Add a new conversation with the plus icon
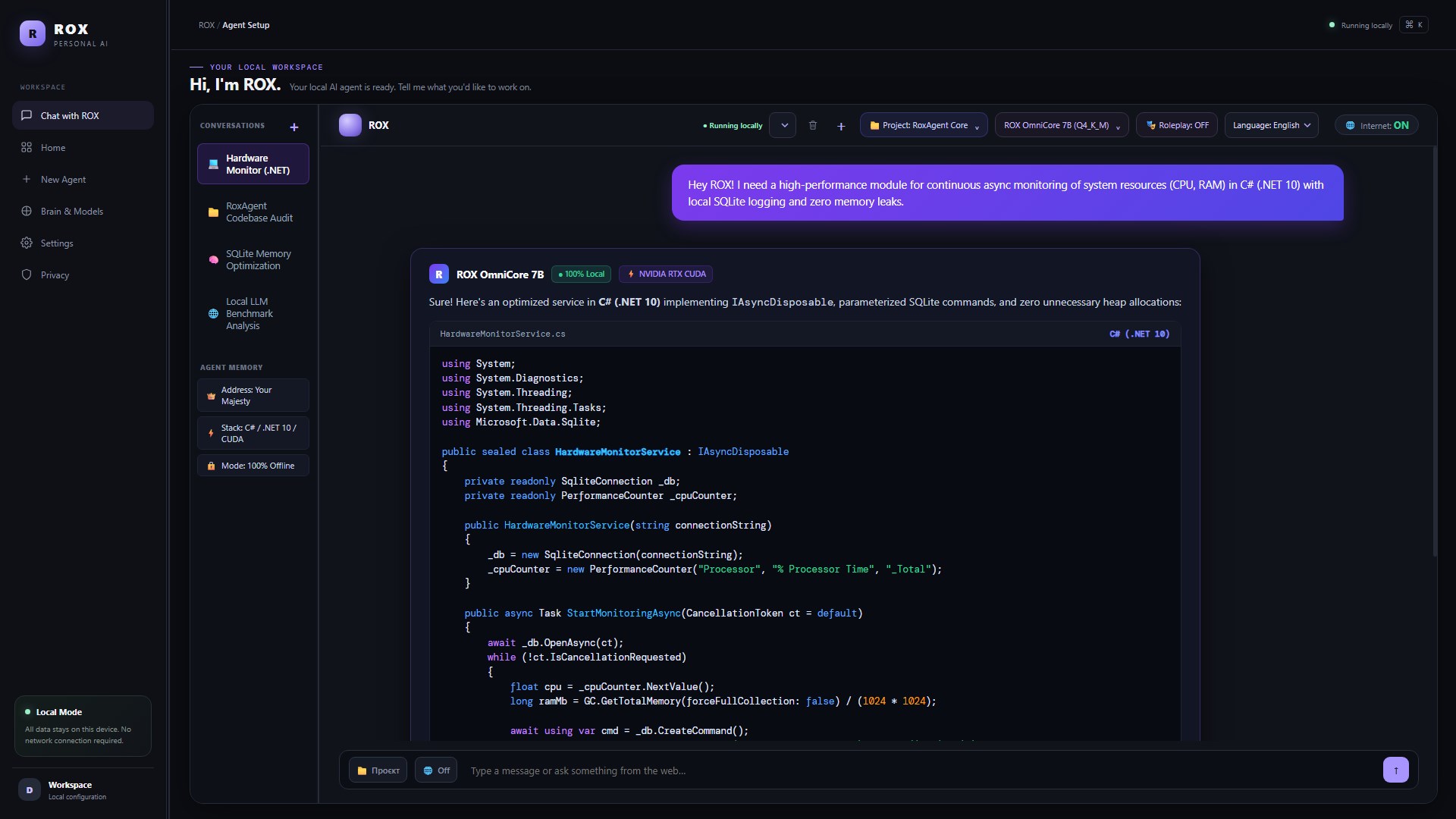 (x=294, y=127)
